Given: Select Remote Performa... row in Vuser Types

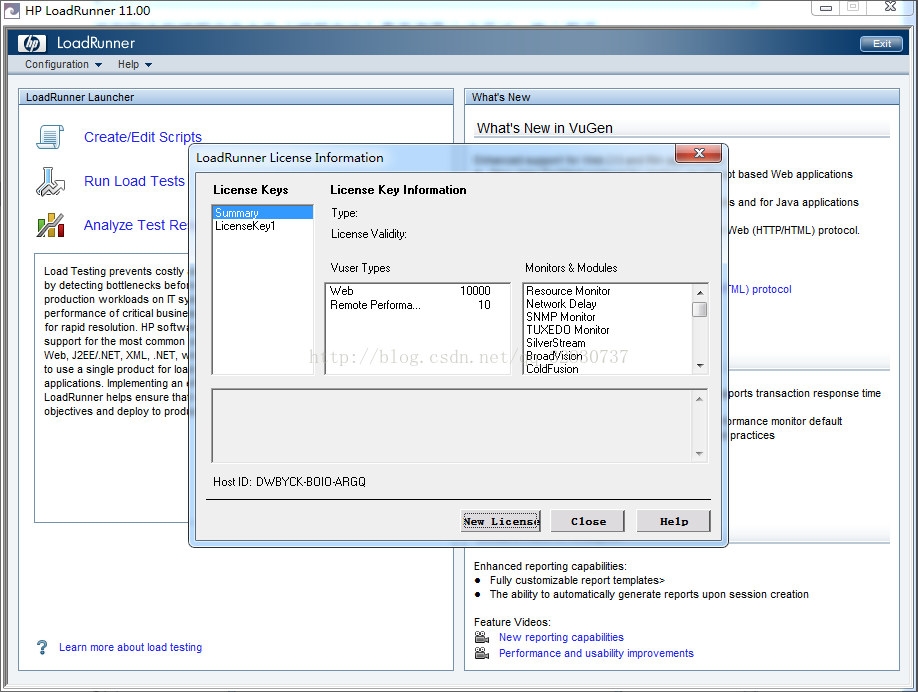Looking at the screenshot, I should pyautogui.click(x=417, y=304).
